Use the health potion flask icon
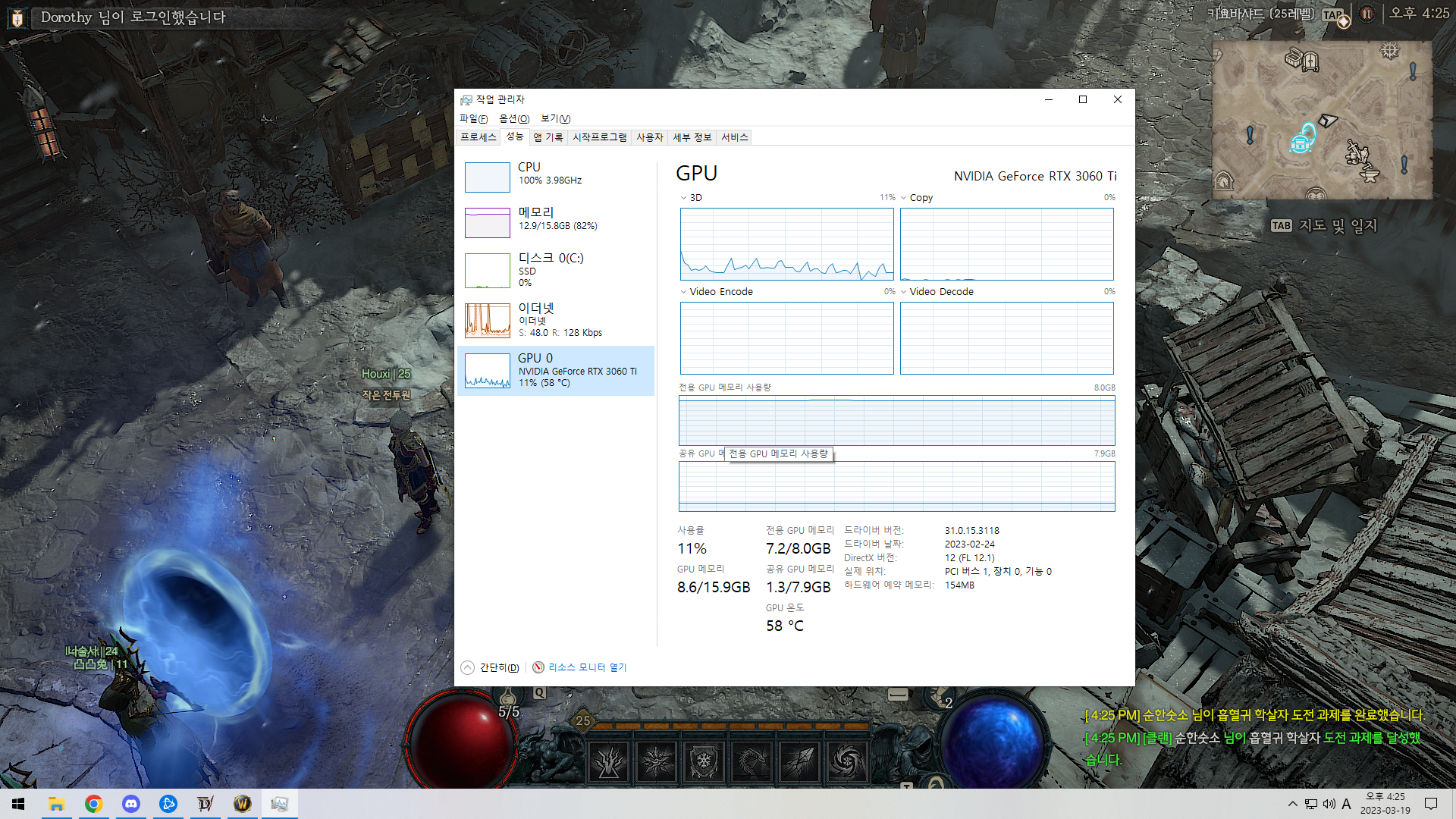 click(508, 698)
